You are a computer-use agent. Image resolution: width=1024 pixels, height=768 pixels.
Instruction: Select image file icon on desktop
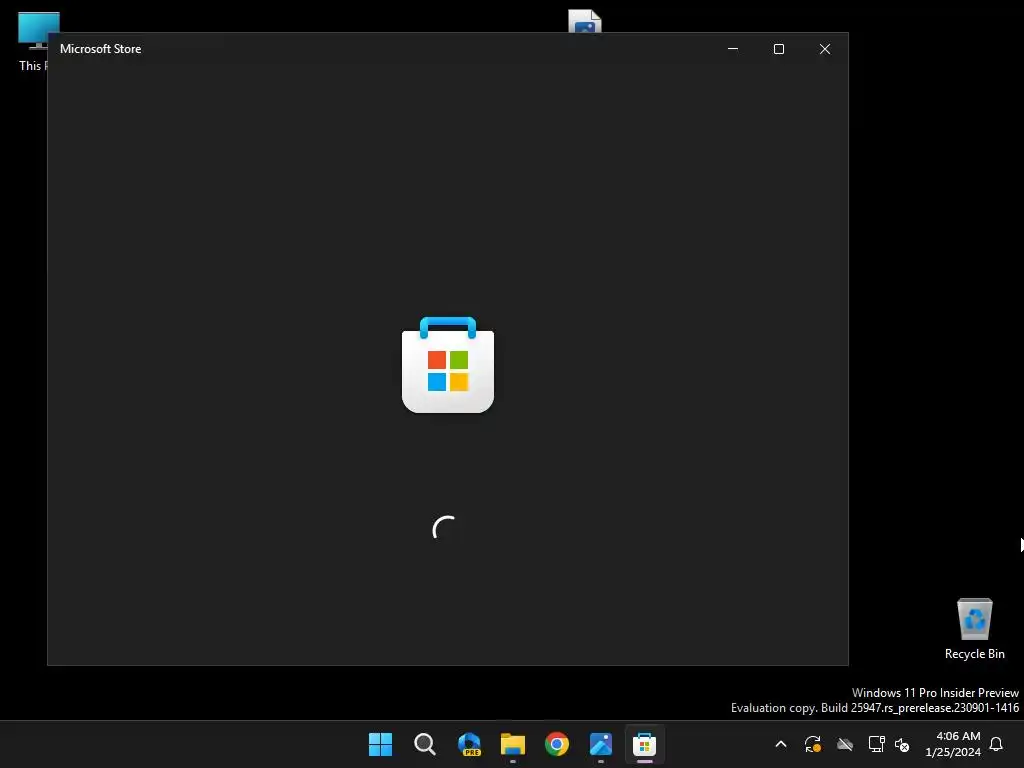(x=584, y=21)
